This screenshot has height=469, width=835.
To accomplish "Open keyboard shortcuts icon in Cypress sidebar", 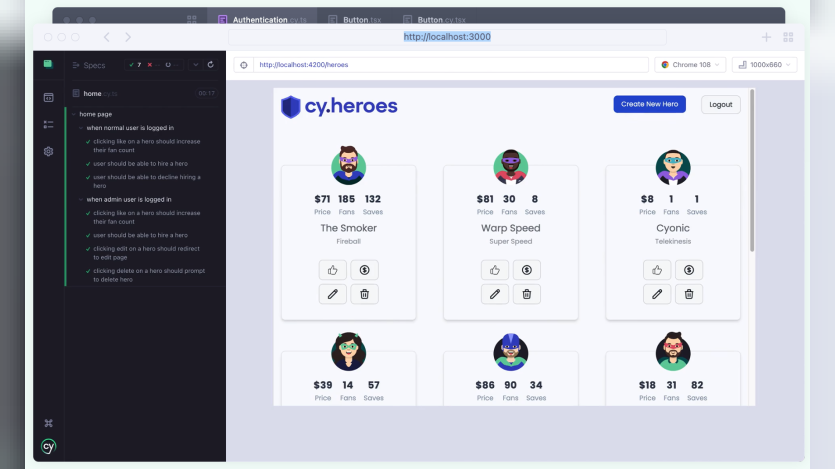I will click(x=48, y=423).
